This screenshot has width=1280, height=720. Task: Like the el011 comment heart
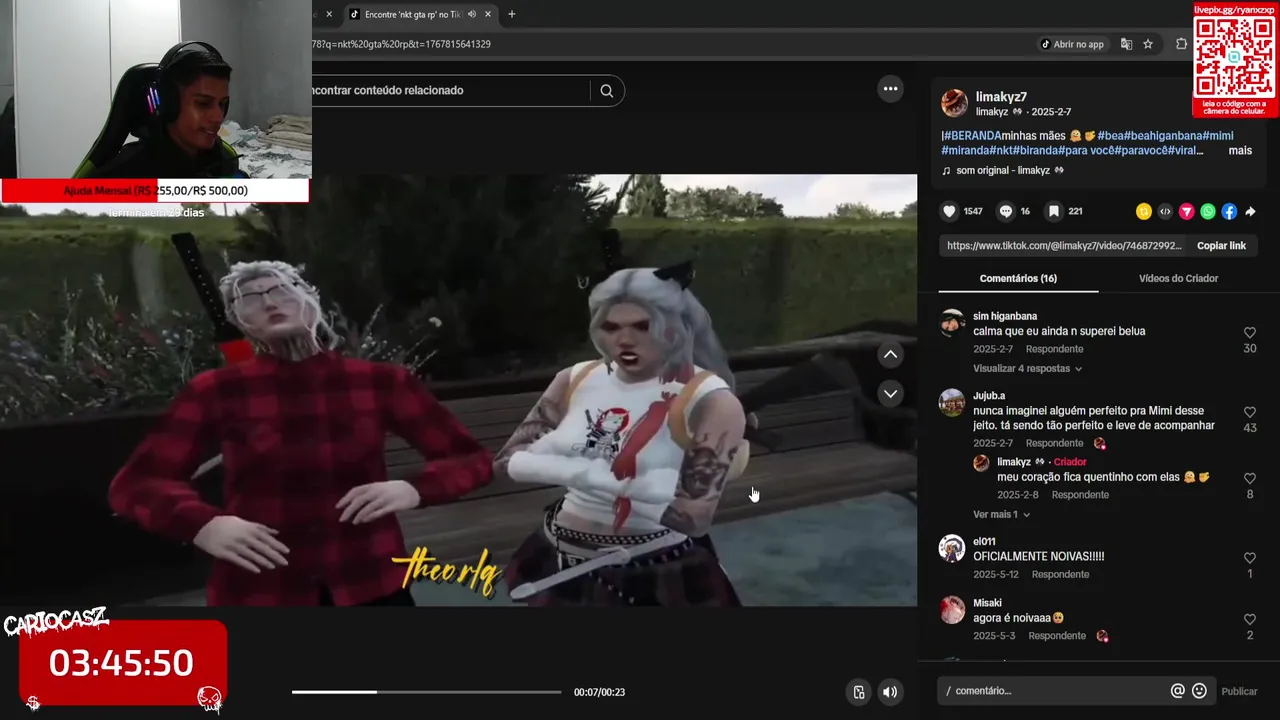[x=1250, y=558]
